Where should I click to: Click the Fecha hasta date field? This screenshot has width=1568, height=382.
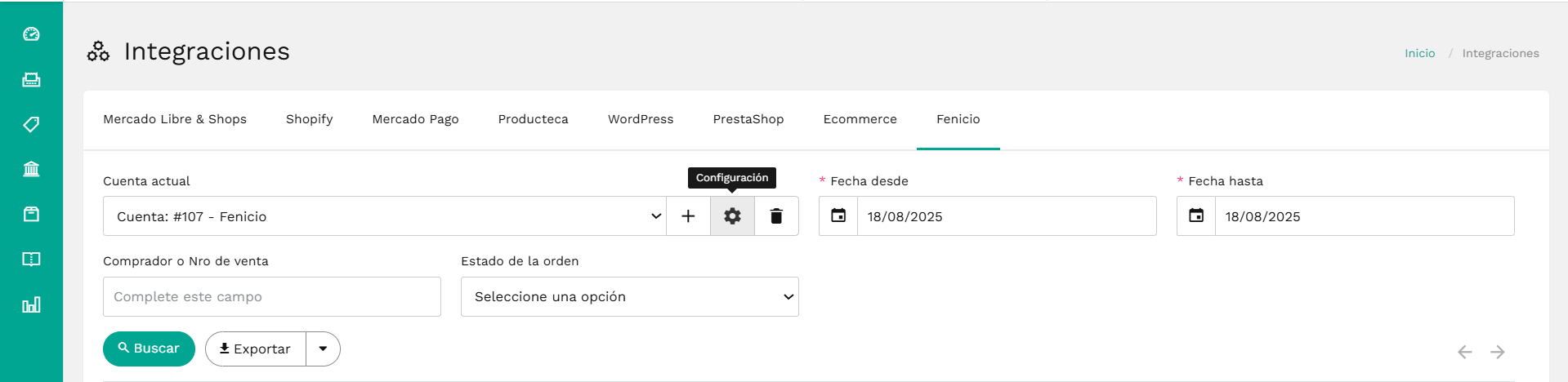click(1365, 216)
